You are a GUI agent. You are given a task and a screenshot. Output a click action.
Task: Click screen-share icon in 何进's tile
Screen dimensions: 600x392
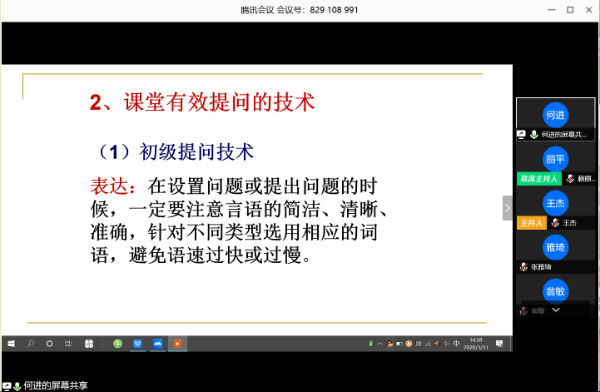point(521,134)
